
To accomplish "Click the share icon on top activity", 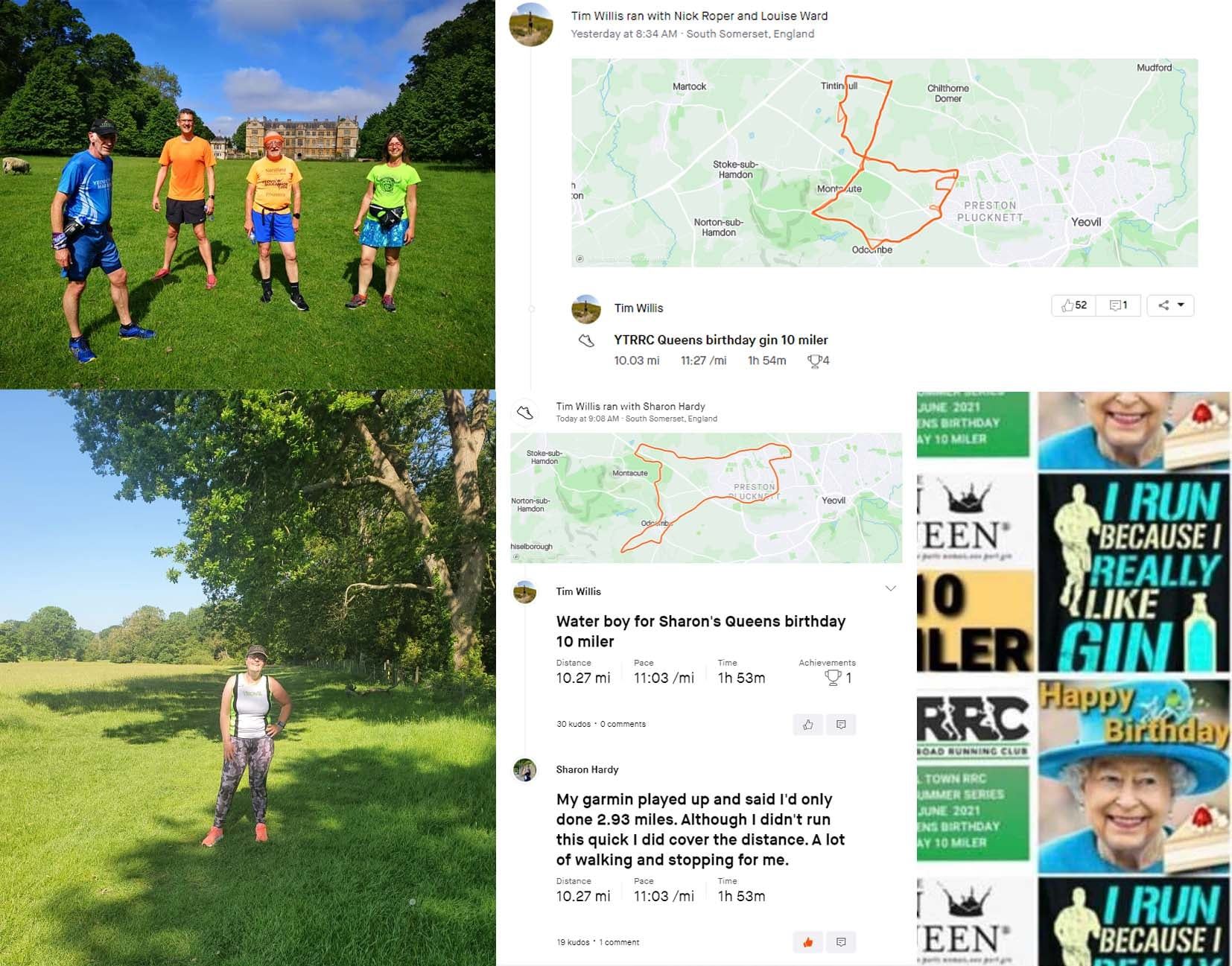I will click(1163, 305).
